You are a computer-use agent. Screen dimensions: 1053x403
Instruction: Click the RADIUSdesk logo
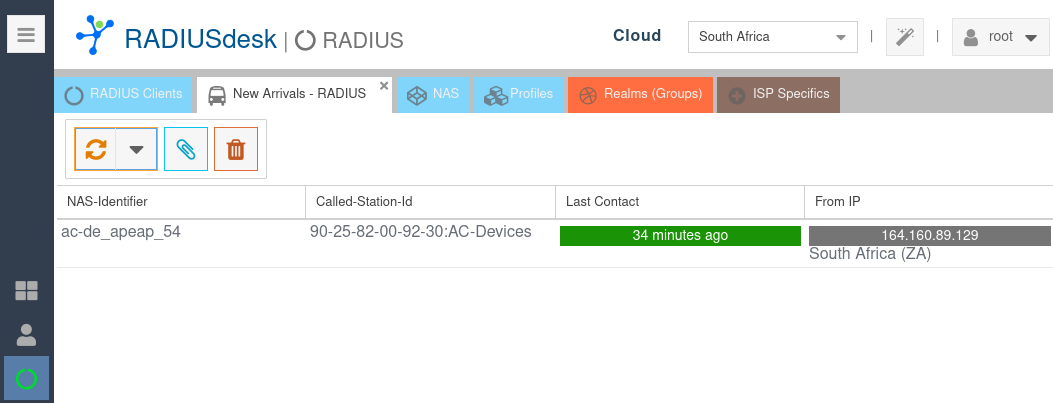[94, 36]
